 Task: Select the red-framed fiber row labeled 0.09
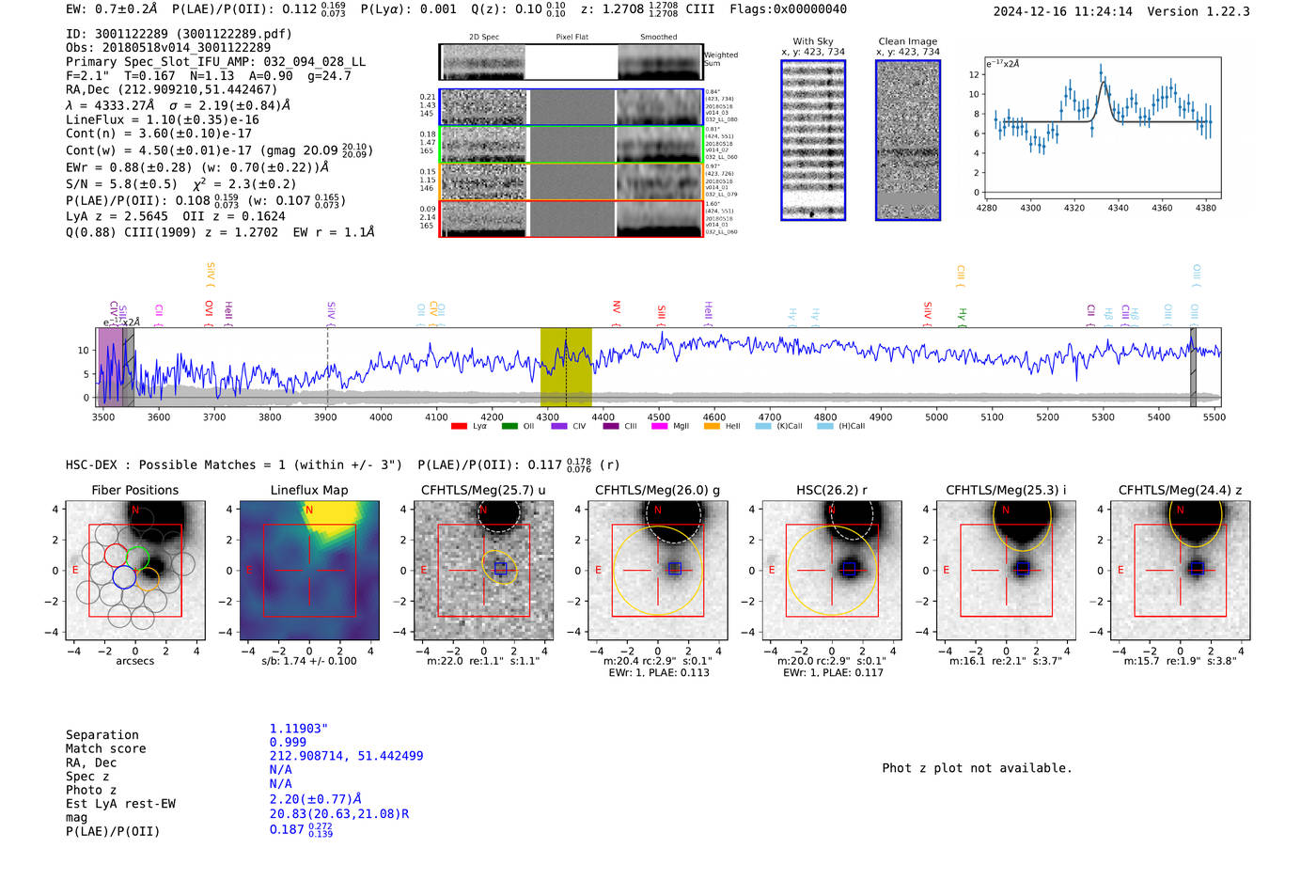[x=572, y=218]
